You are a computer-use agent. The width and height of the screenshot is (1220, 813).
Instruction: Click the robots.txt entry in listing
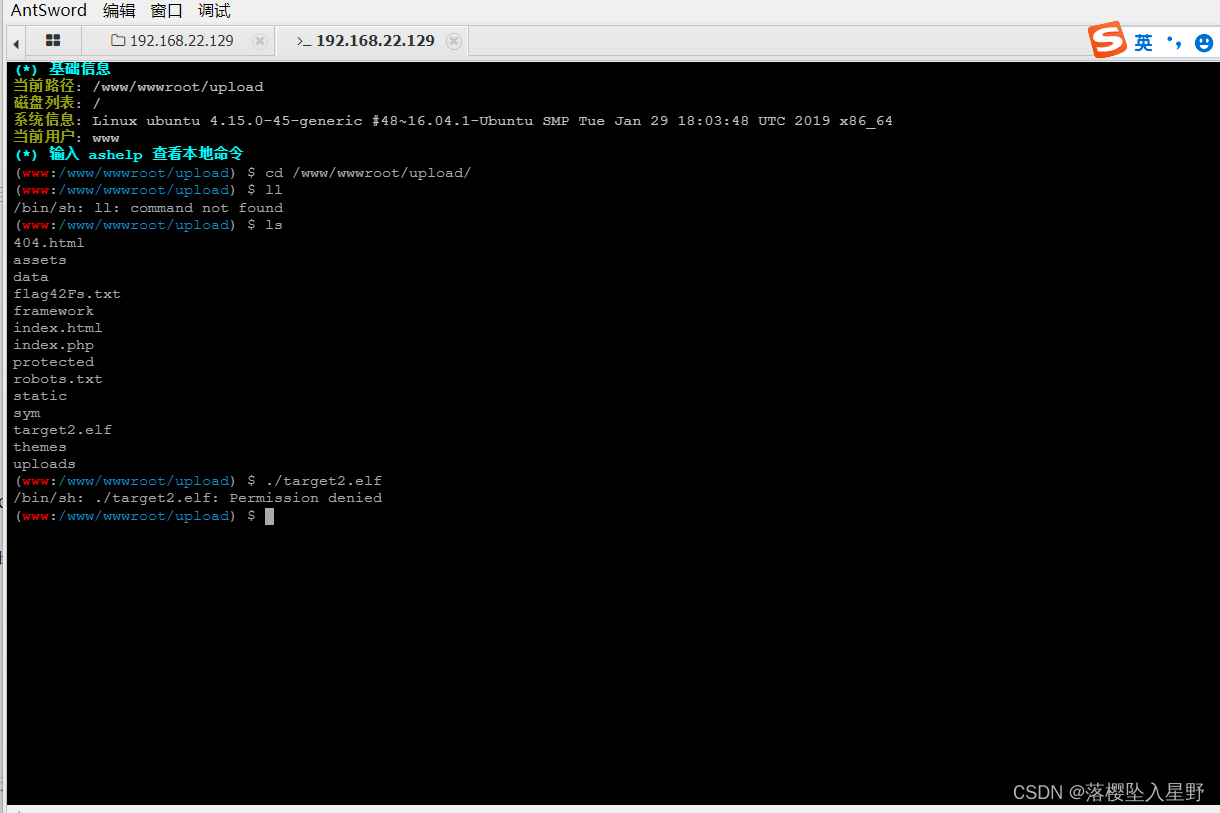58,379
